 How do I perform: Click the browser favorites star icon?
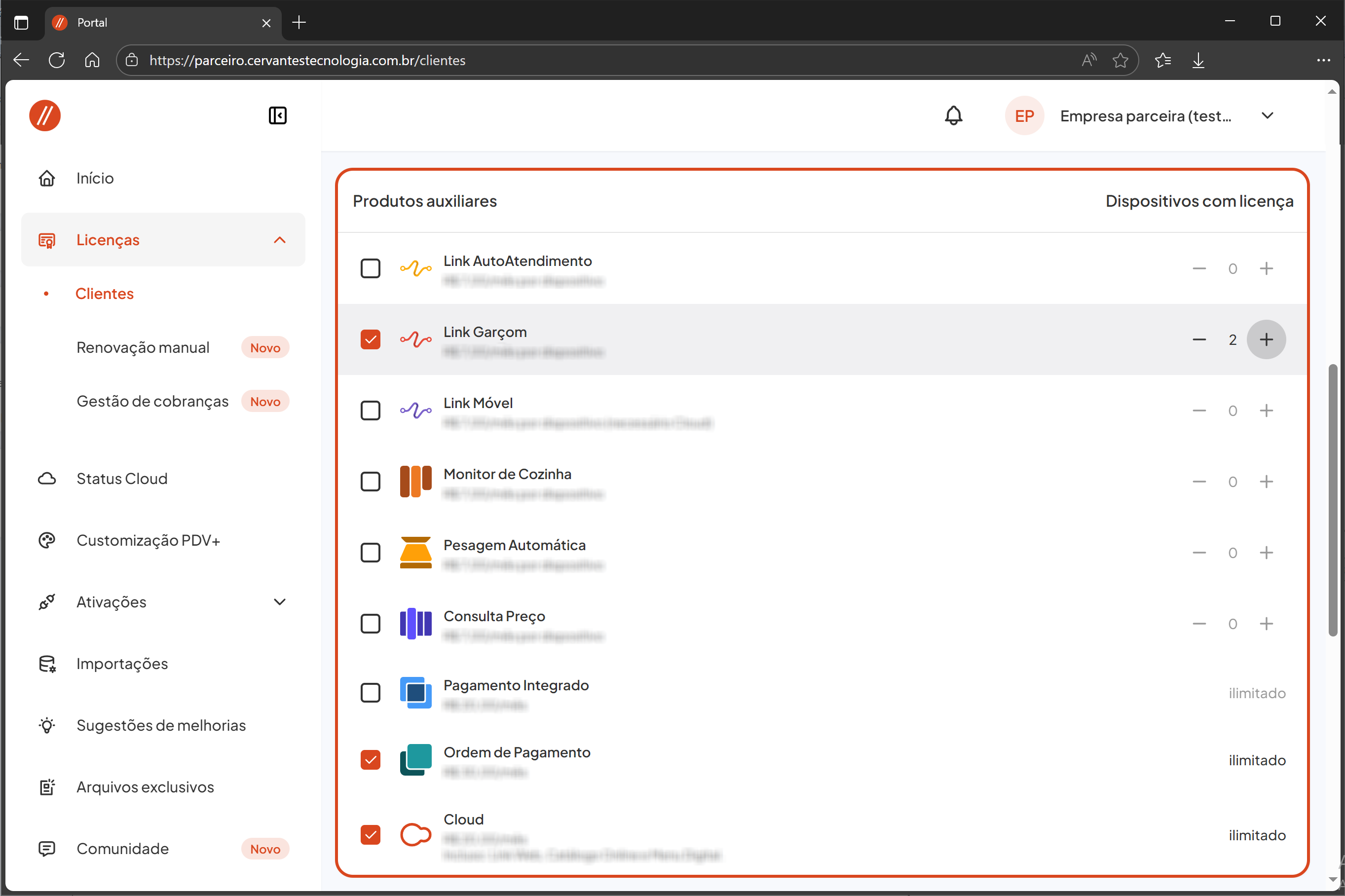coord(1120,60)
